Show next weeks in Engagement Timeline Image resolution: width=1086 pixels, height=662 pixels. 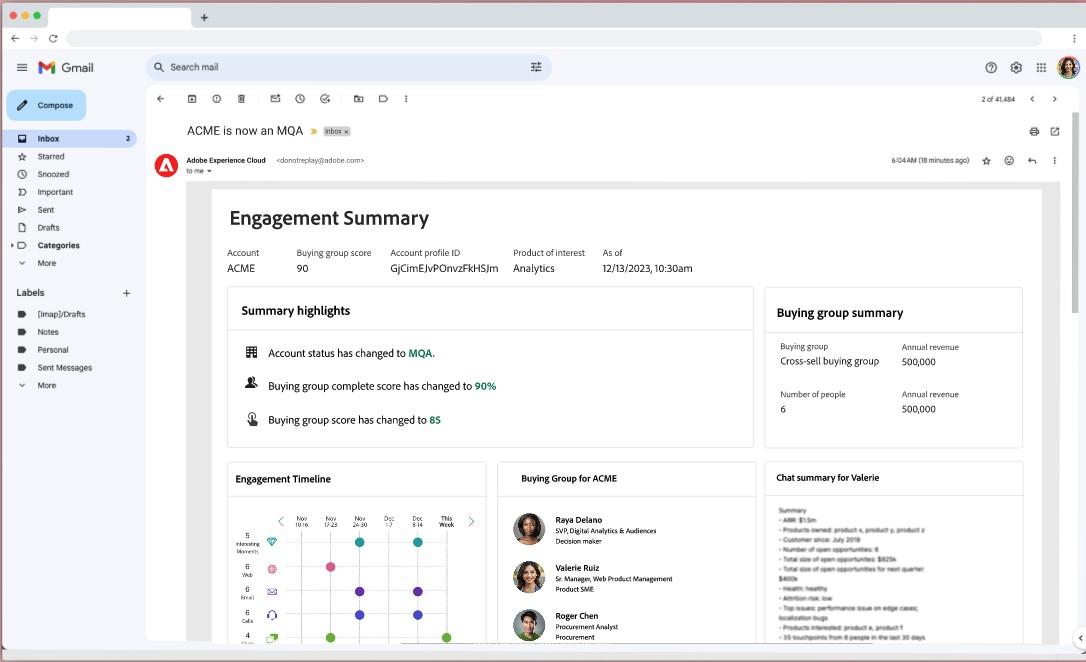(471, 521)
